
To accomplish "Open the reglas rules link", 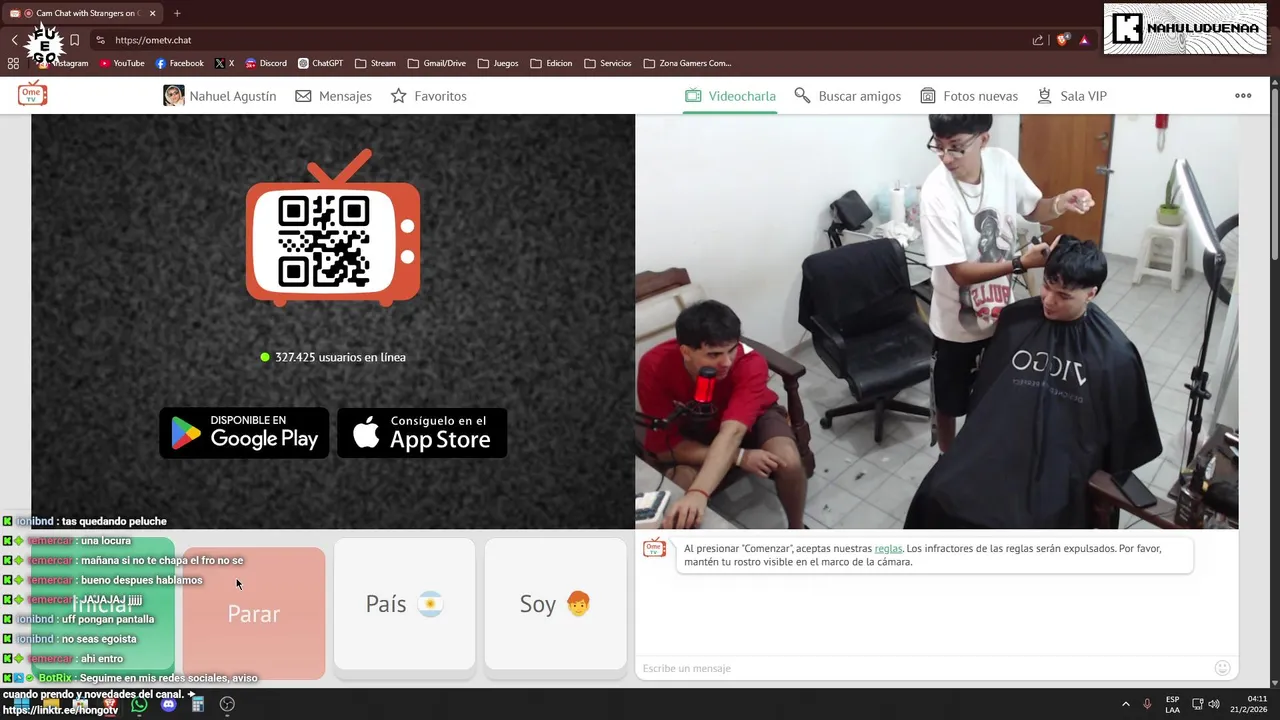I will point(888,549).
